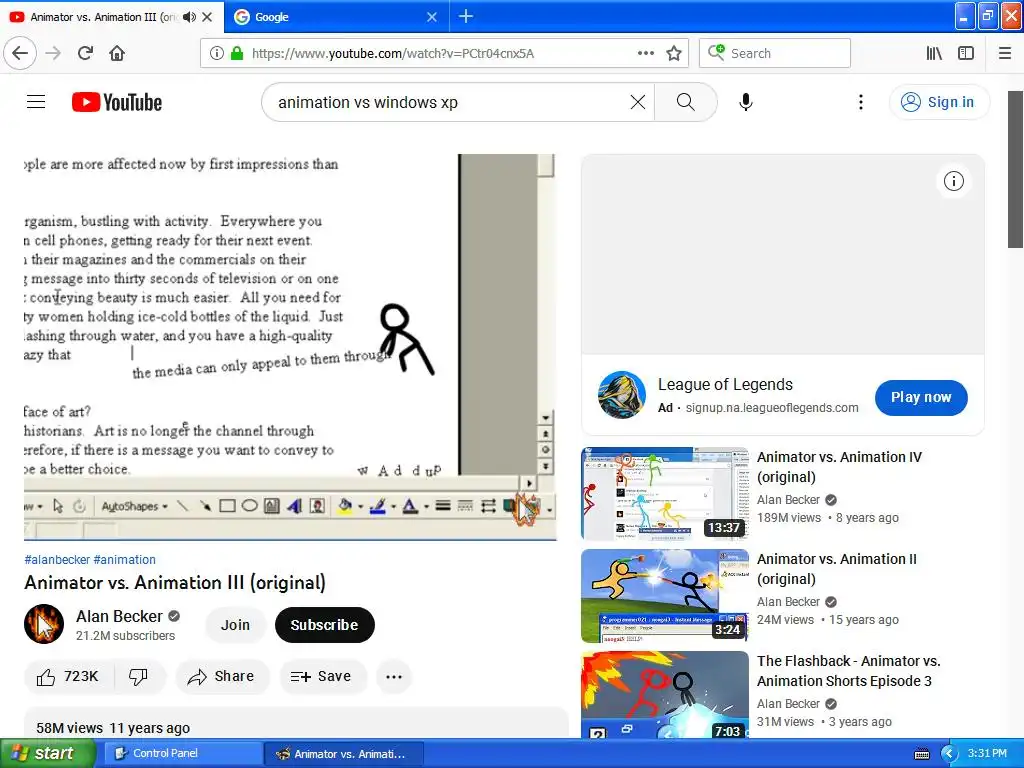Open Alan Becker channel avatar
1024x768 pixels.
point(44,624)
